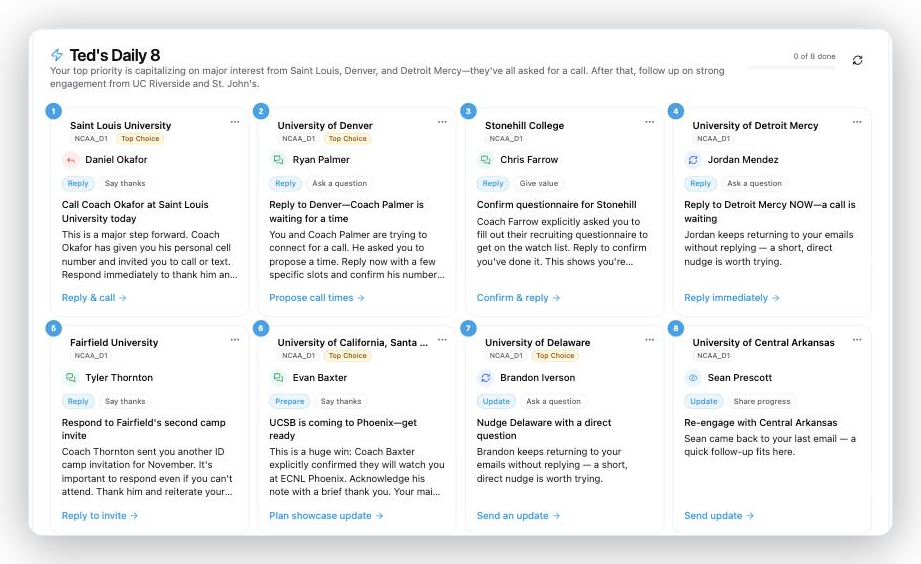Click the Saint Louis University card title
The width and height of the screenshot is (921, 564).
(x=120, y=126)
